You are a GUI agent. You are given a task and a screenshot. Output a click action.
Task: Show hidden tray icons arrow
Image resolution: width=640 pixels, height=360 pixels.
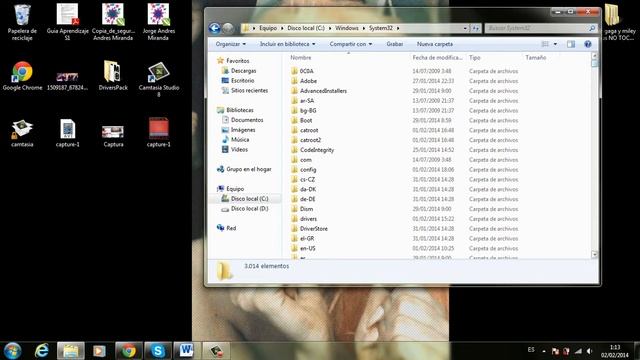[544, 351]
